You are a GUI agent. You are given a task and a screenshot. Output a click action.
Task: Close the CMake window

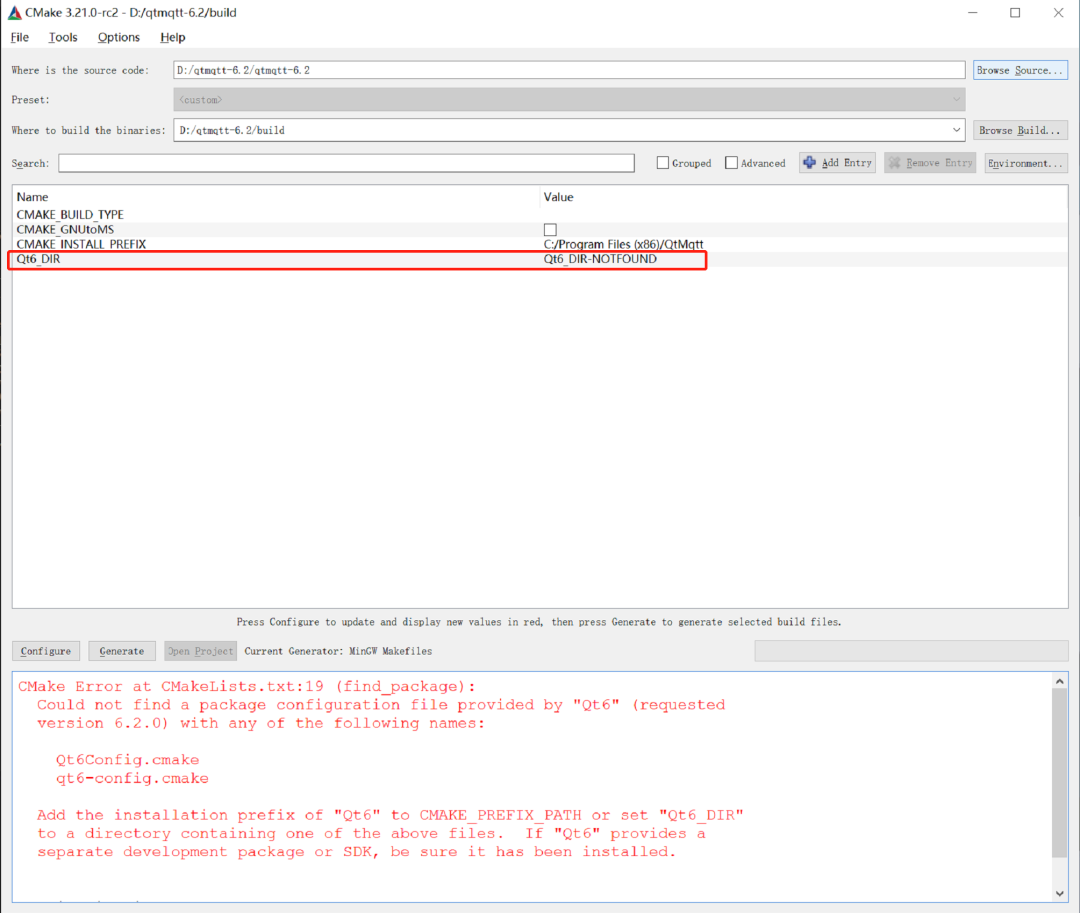[1058, 12]
